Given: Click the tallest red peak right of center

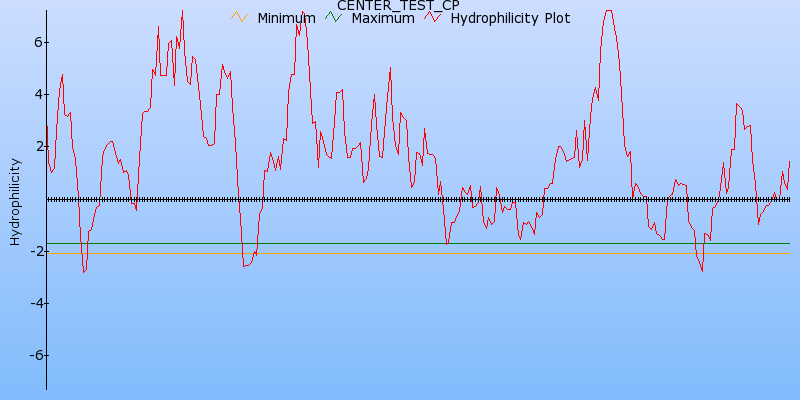Looking at the screenshot, I should pyautogui.click(x=608, y=11).
